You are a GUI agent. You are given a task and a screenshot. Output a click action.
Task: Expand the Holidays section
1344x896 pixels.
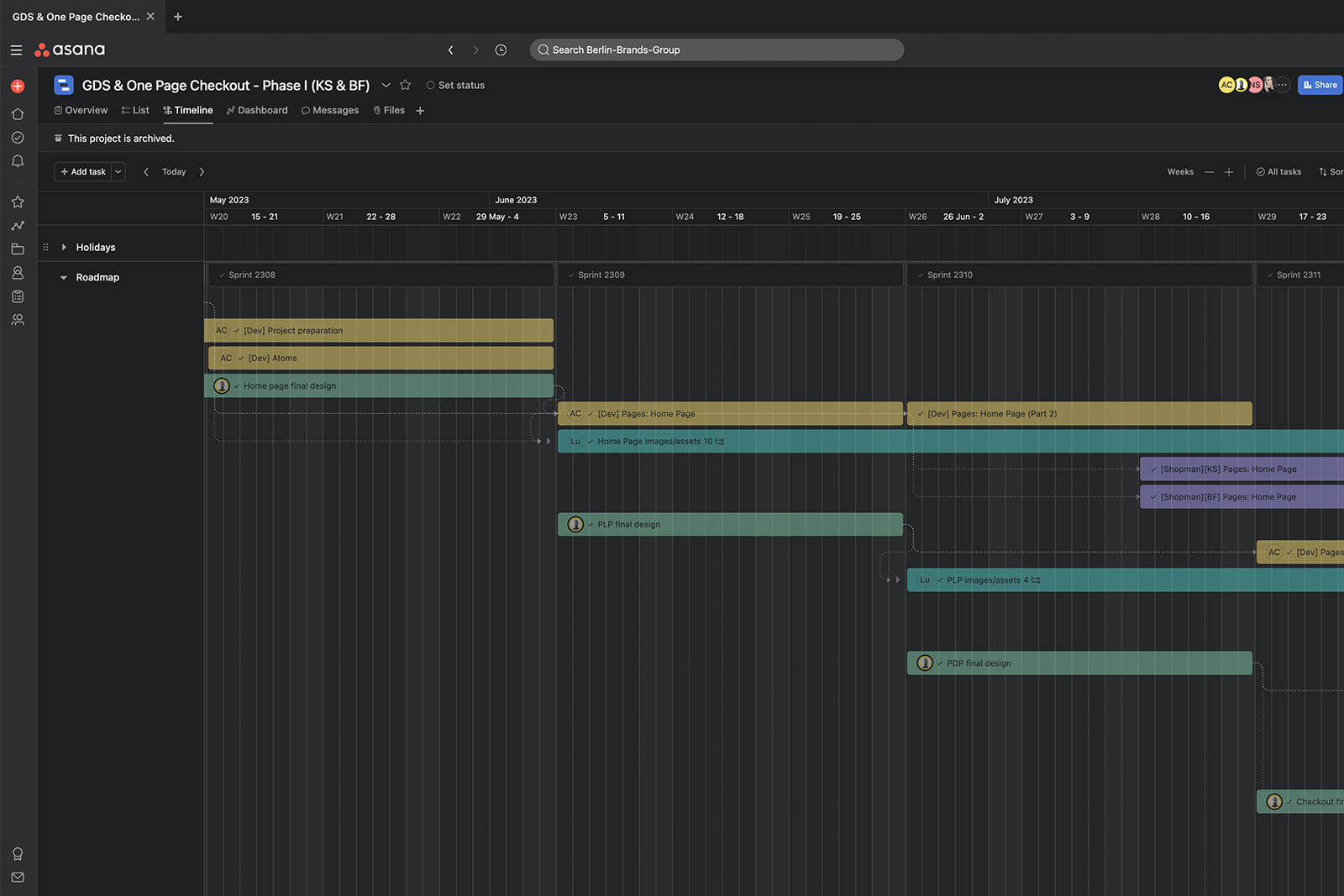point(64,248)
